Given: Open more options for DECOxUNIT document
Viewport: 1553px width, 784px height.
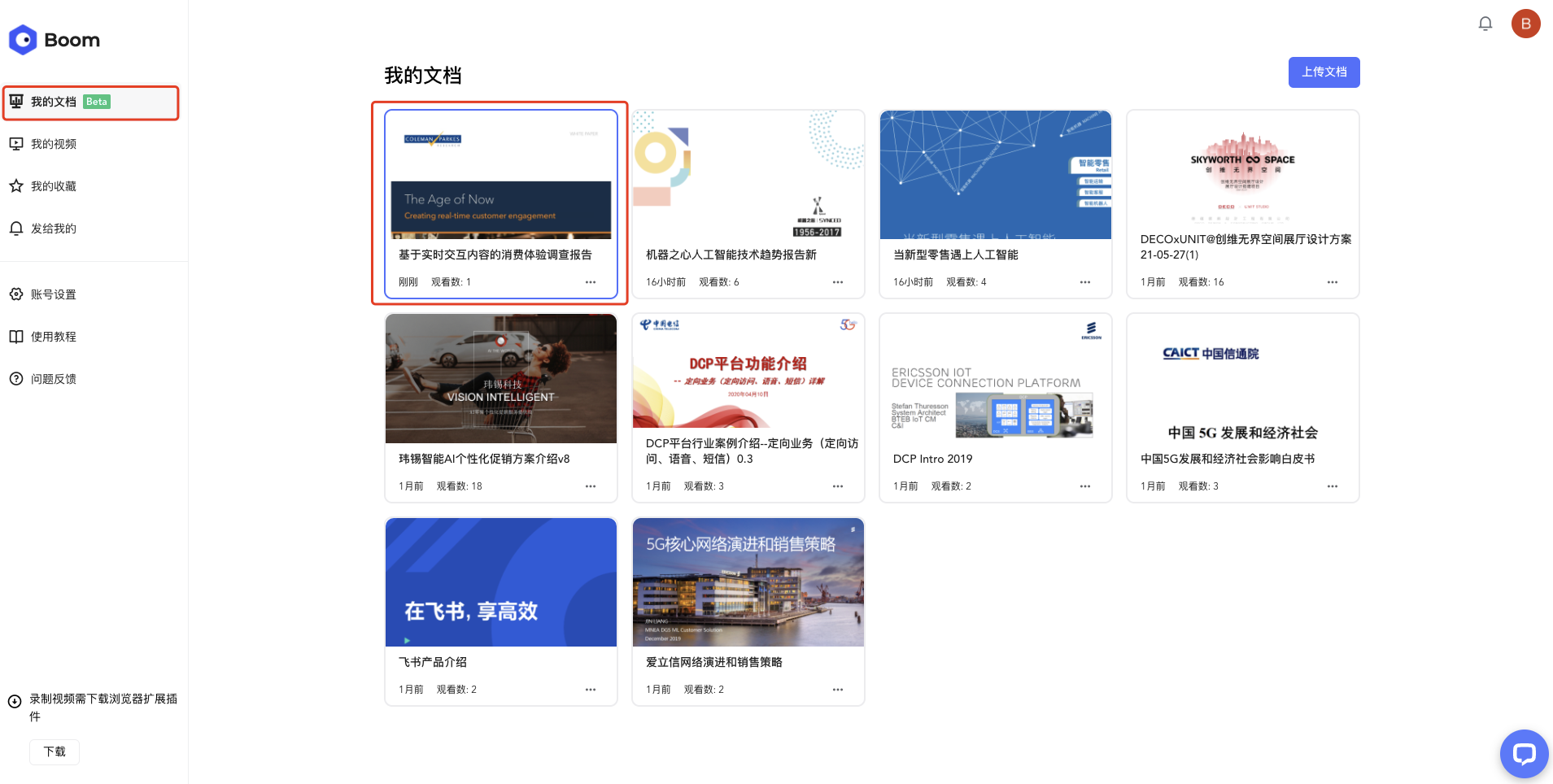Looking at the screenshot, I should coord(1333,282).
